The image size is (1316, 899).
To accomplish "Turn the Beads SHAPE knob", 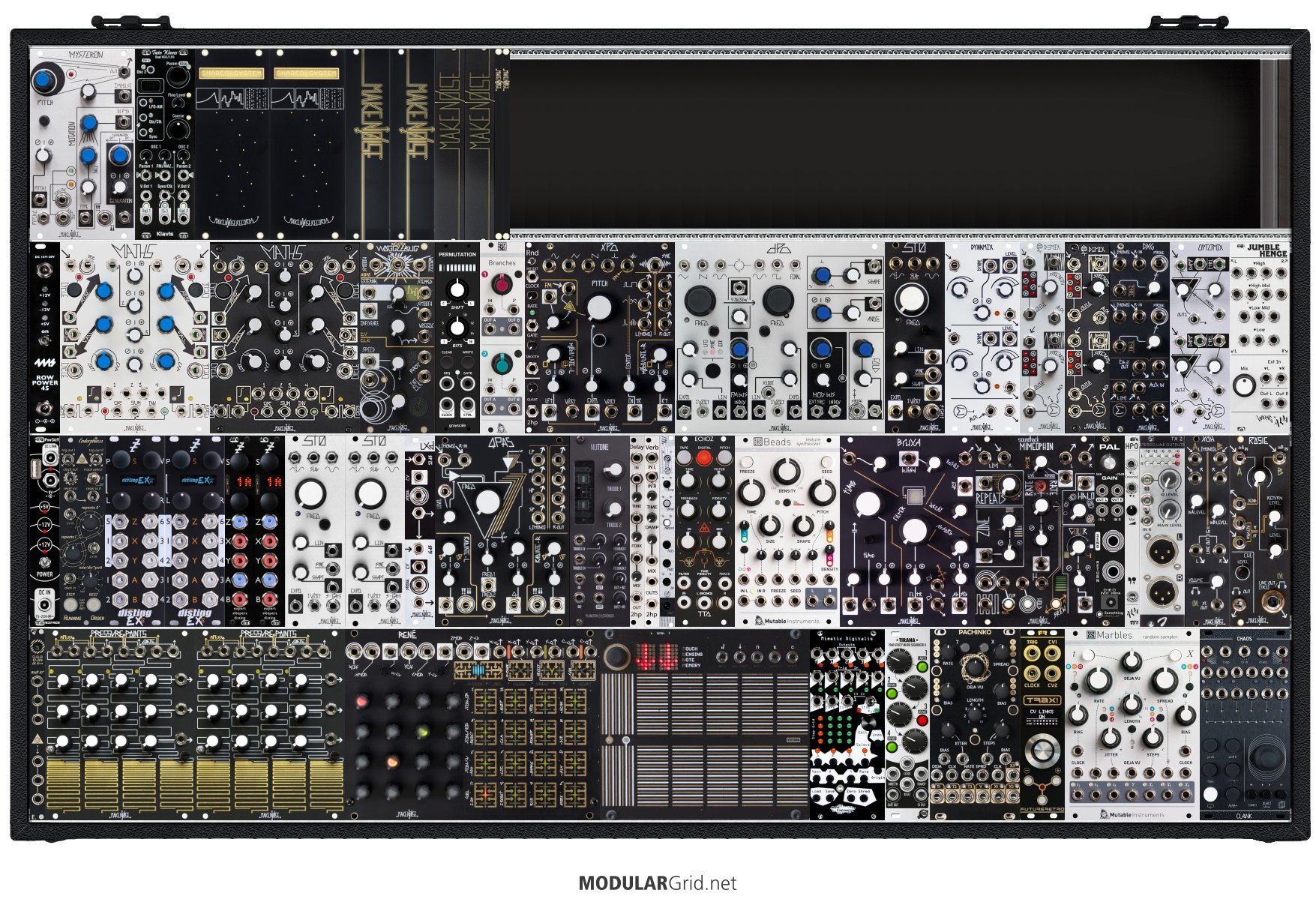I will [803, 526].
